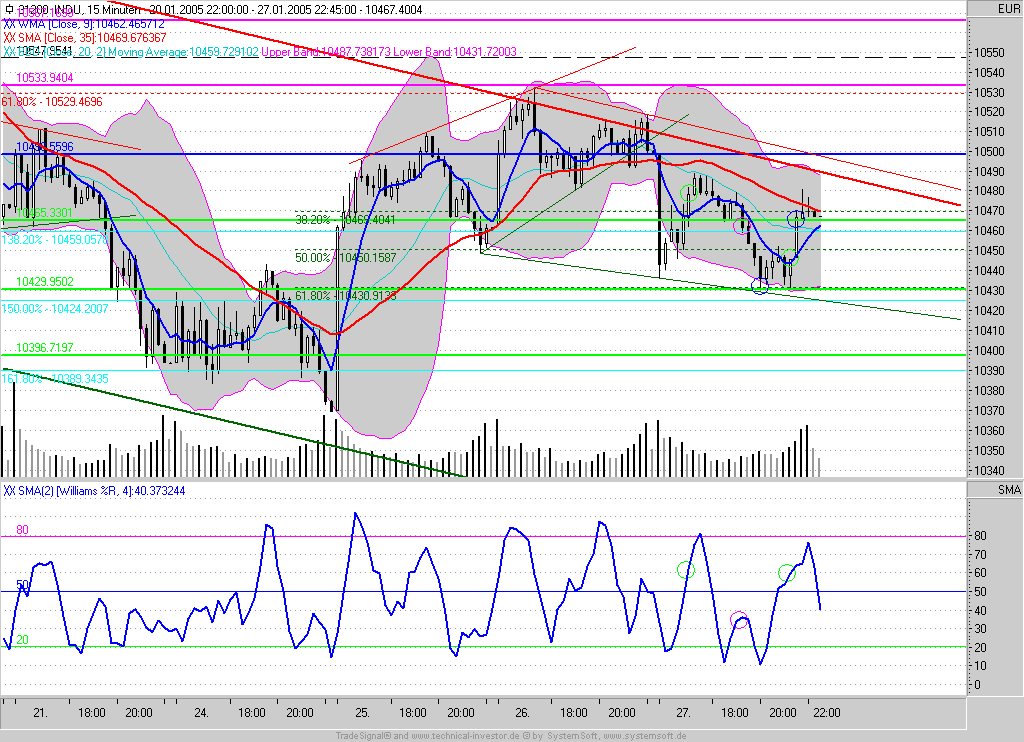
Task: Click the 22:00 label on time axis
Action: point(826,713)
